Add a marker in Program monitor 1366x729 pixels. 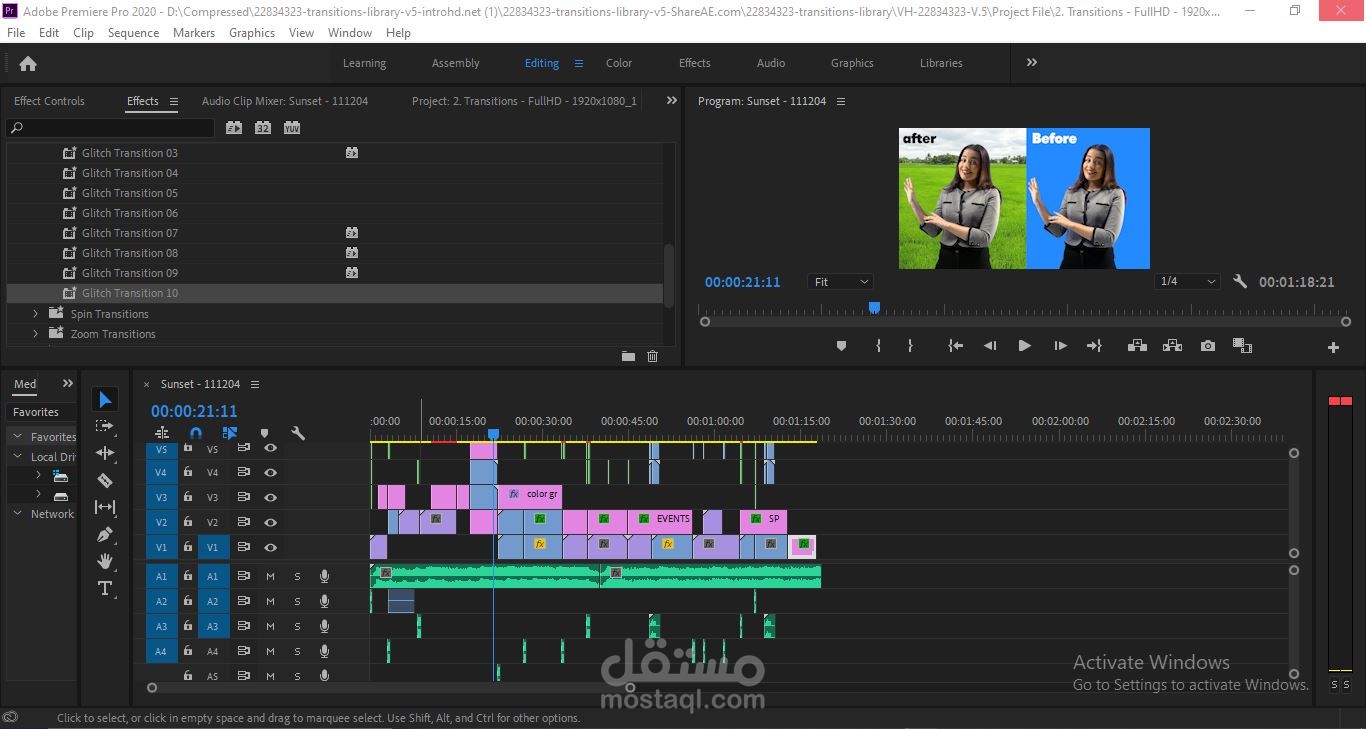[x=841, y=346]
